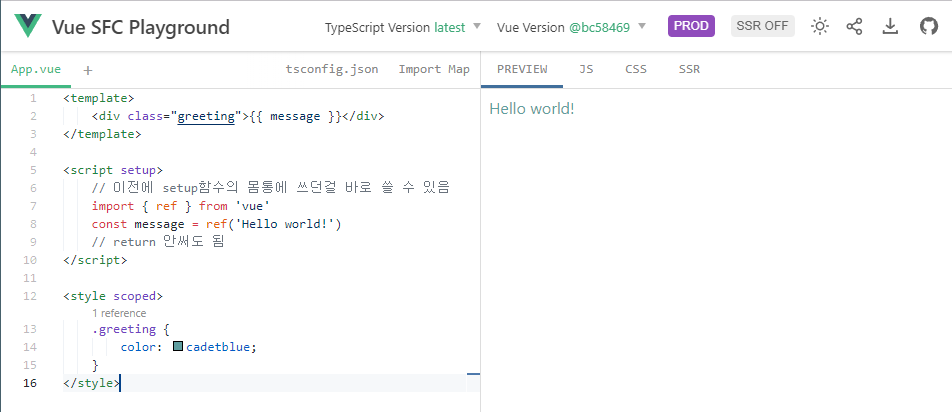Click "const message = ref('Hello world!')" line
Viewport: 952px width, 412px height.
click(217, 224)
